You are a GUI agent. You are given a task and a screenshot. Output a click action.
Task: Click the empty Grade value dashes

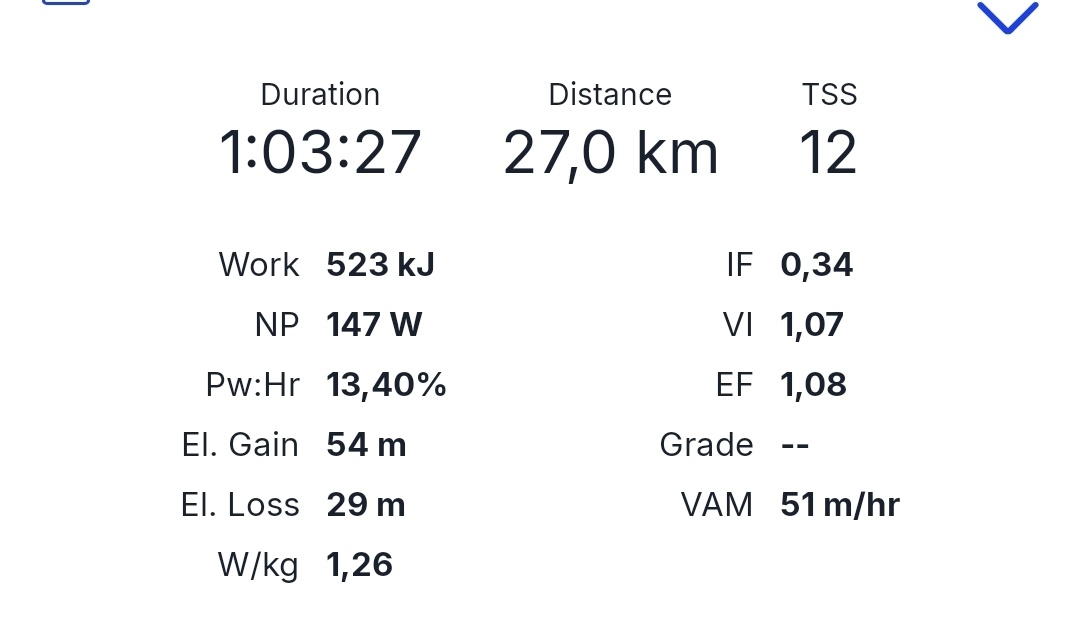pos(795,445)
